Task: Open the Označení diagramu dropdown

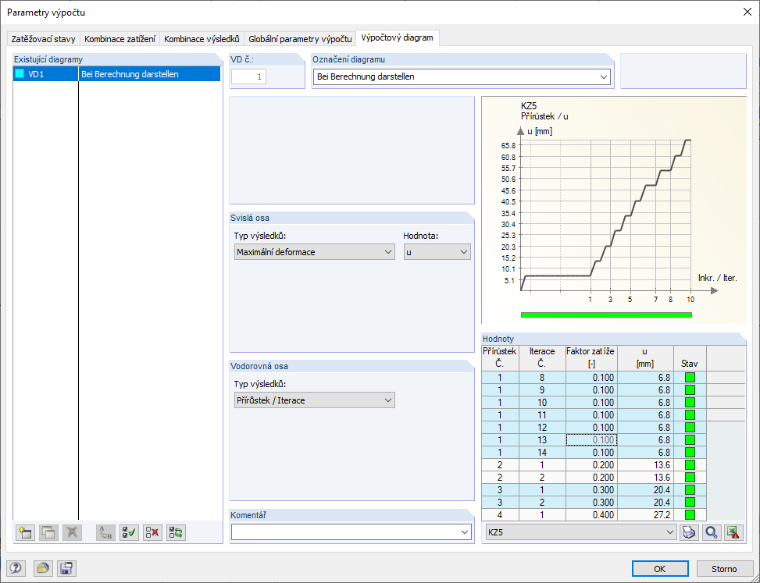Action: 603,77
